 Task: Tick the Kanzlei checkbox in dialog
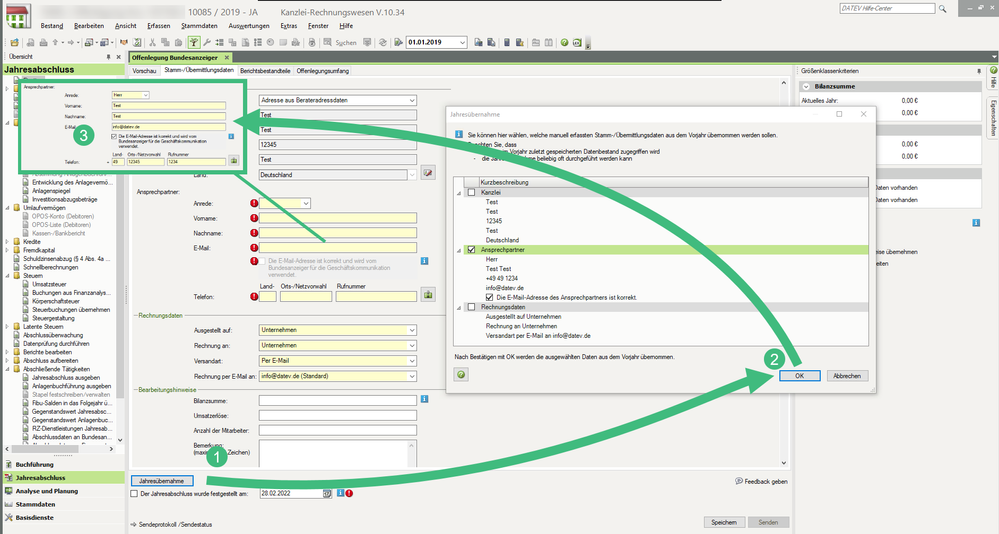click(471, 192)
